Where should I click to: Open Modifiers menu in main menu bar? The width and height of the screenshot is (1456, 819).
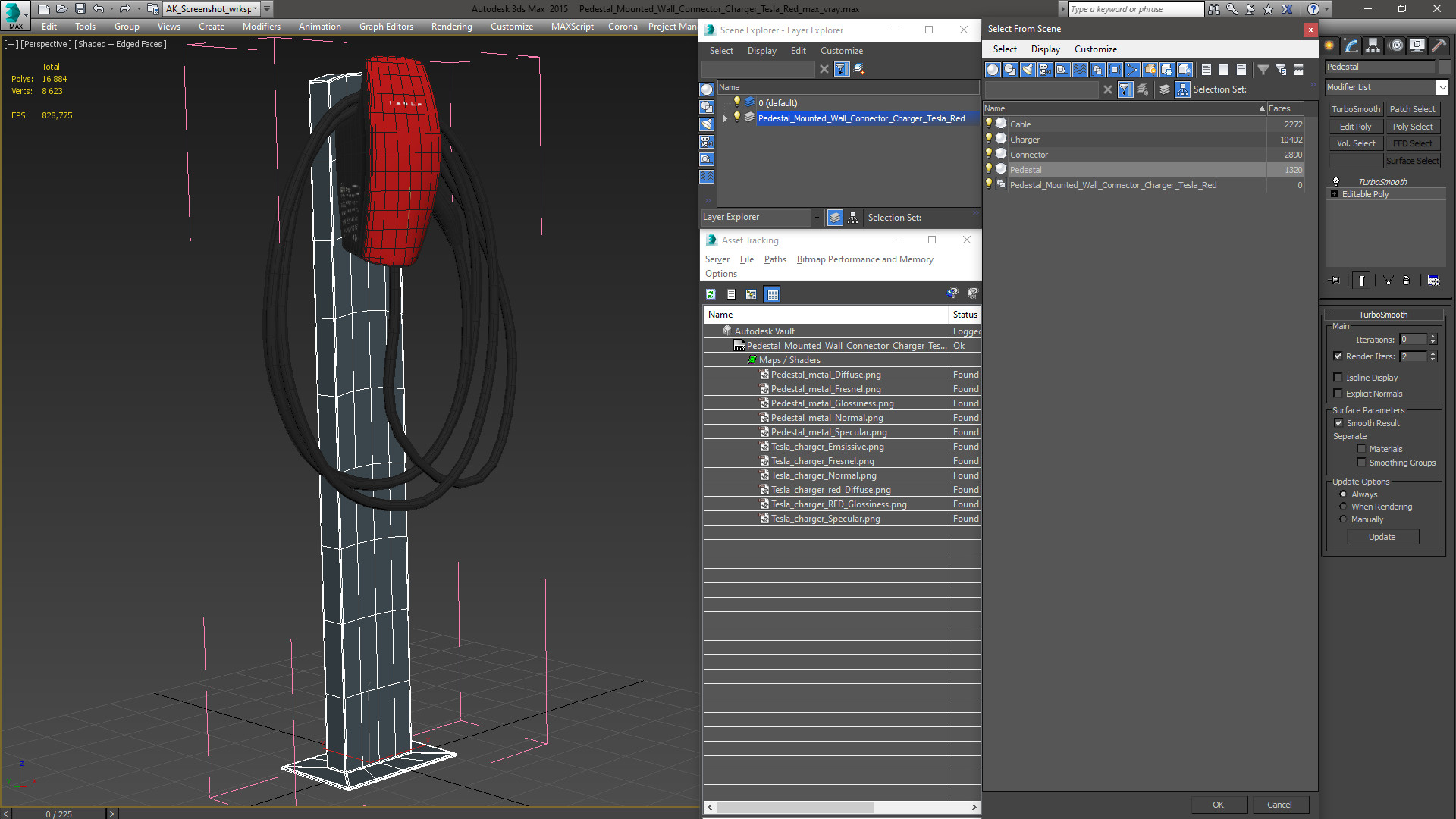[x=261, y=27]
